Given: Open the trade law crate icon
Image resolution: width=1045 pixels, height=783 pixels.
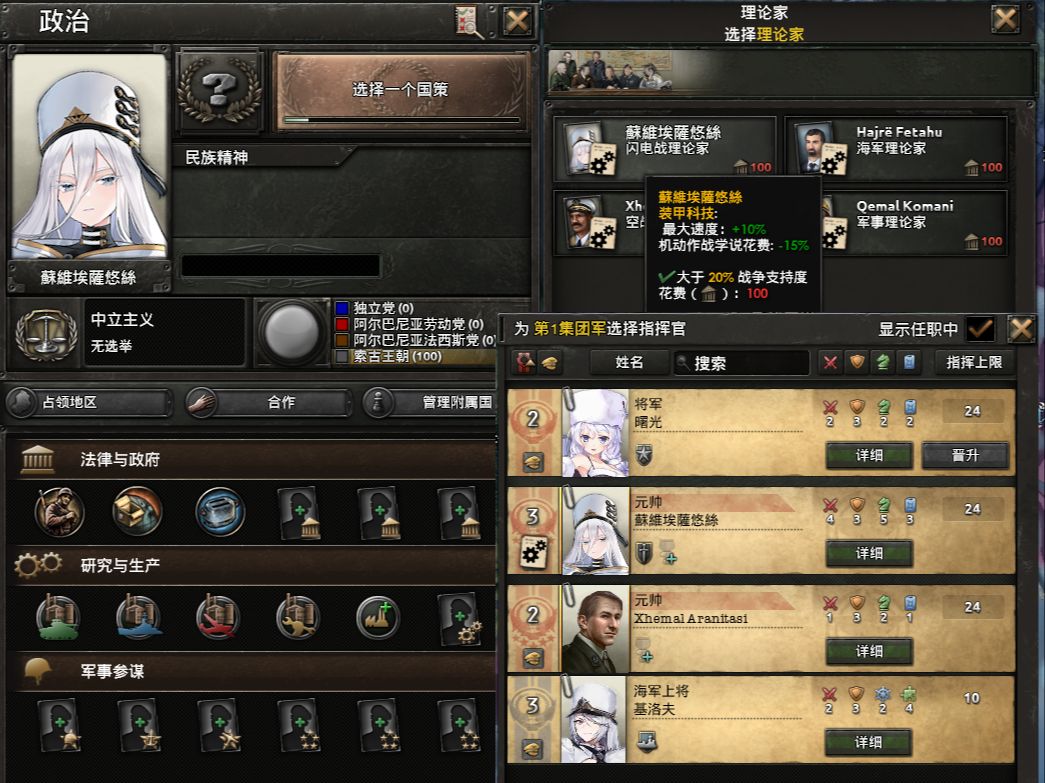Looking at the screenshot, I should click(x=138, y=512).
